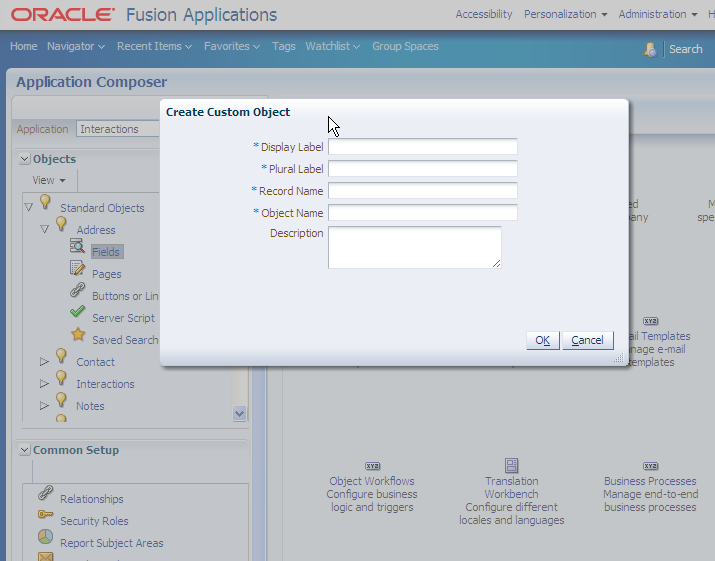Expand the Contact tree node
This screenshot has height=561, width=715.
coord(44,362)
